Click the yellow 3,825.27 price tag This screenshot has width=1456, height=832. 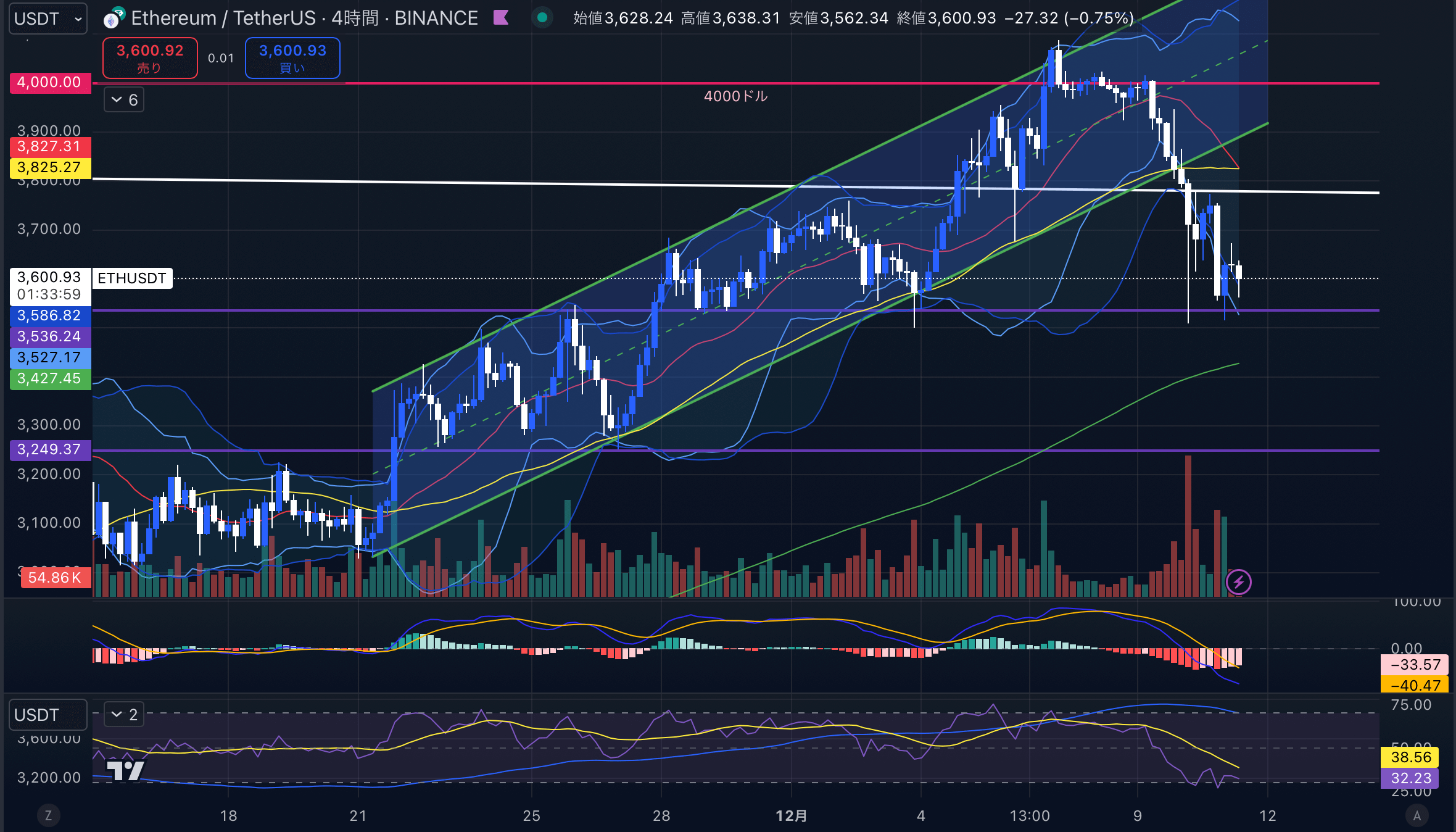tap(50, 168)
